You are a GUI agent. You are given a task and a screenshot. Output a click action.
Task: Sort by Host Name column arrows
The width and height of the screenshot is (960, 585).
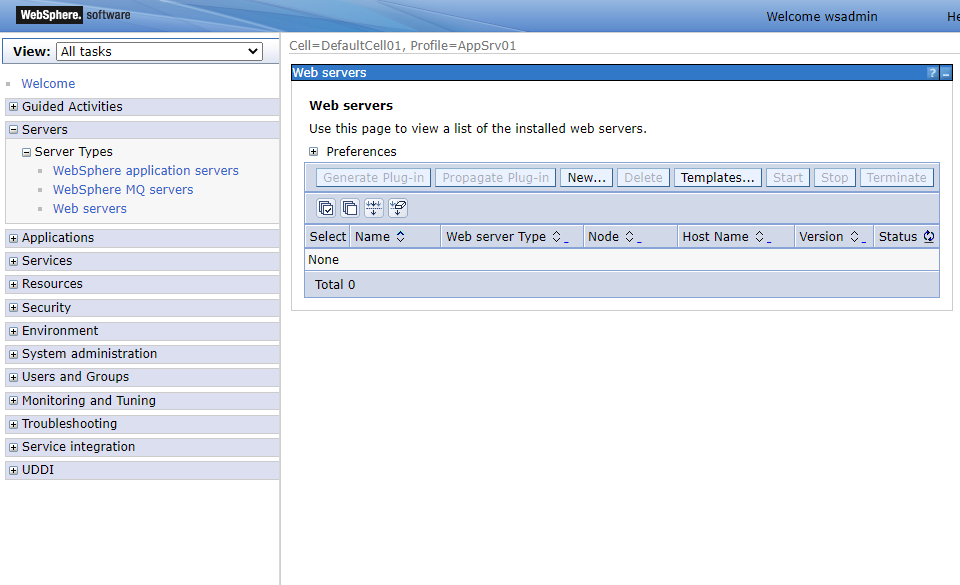pyautogui.click(x=759, y=237)
